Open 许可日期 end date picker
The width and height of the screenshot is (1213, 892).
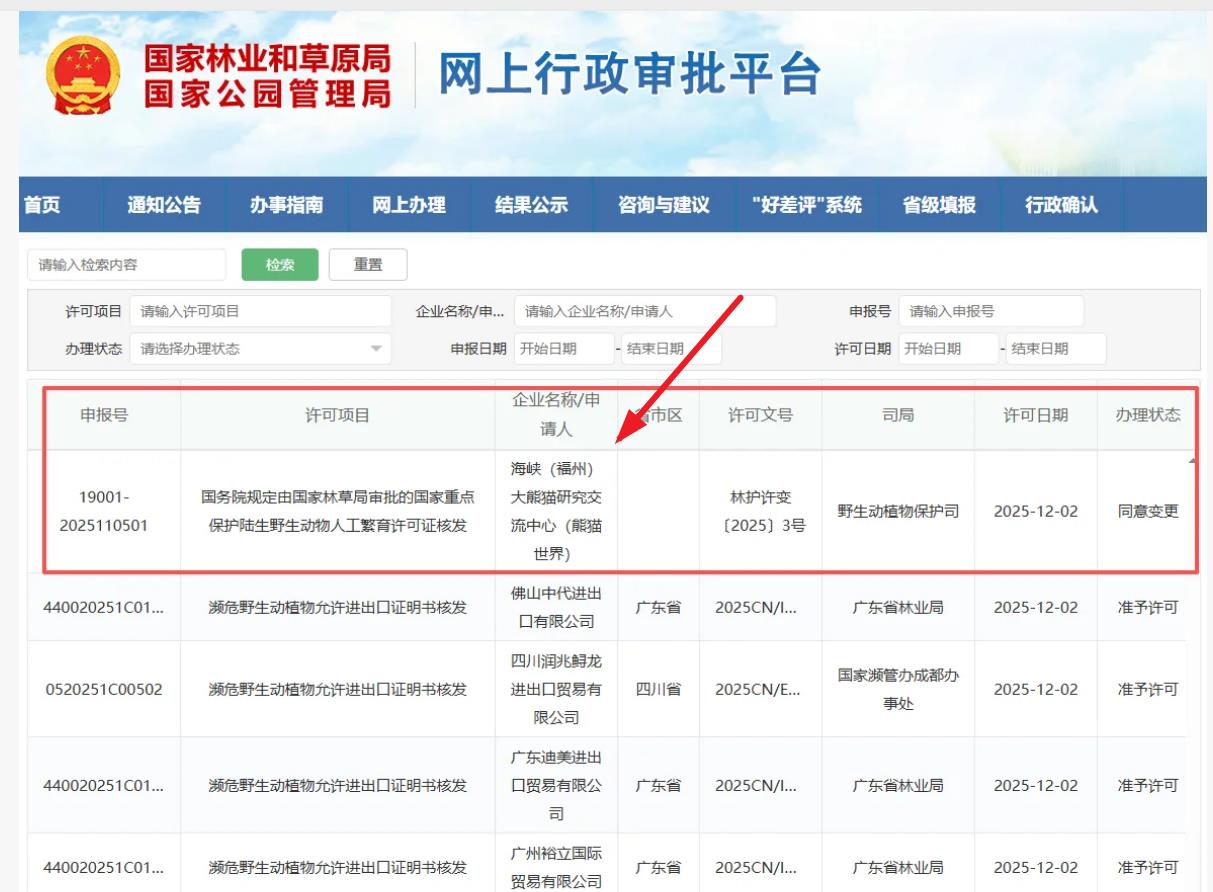click(1055, 349)
